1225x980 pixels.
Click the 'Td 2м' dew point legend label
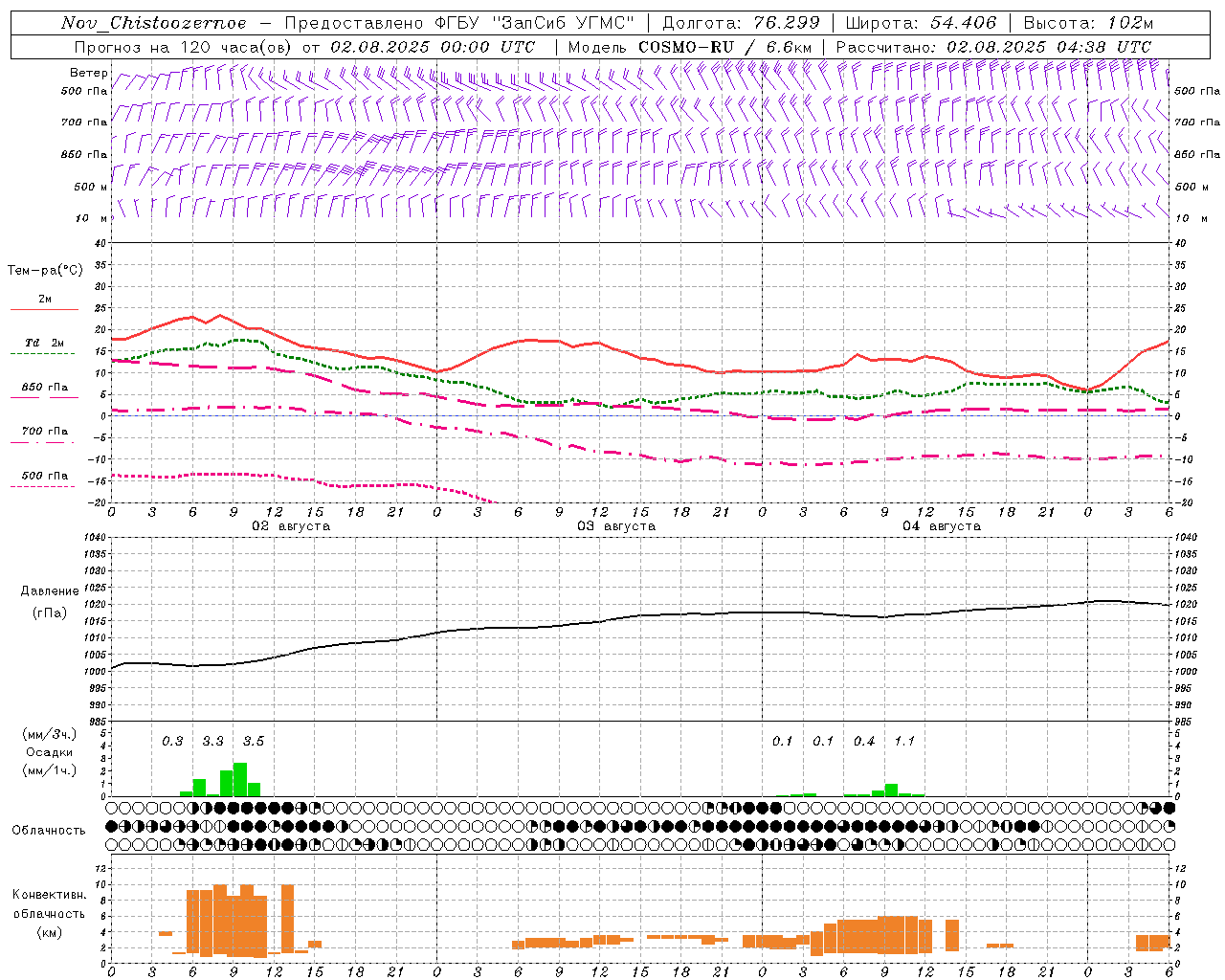click(x=44, y=343)
